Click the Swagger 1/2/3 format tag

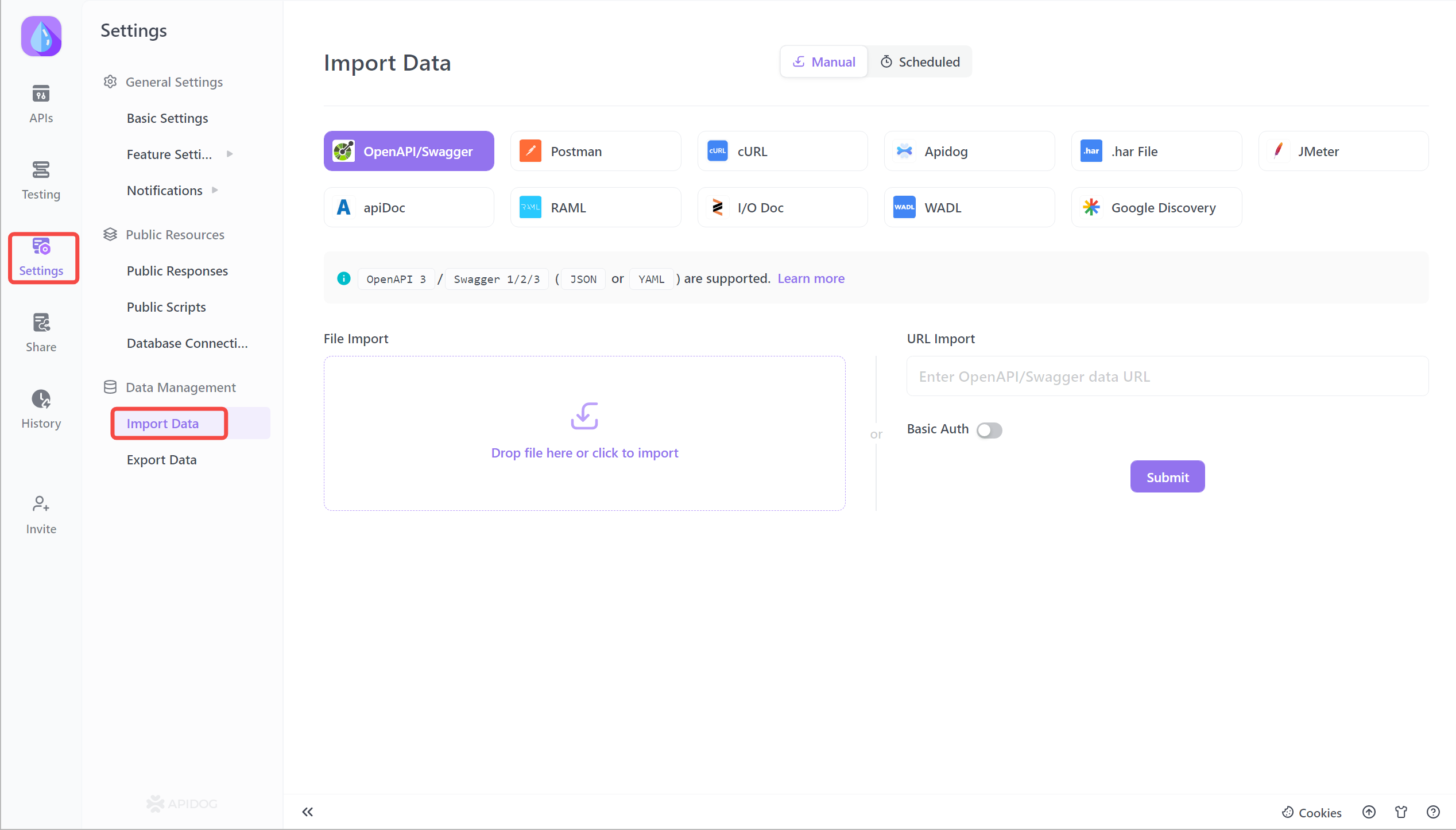497,279
